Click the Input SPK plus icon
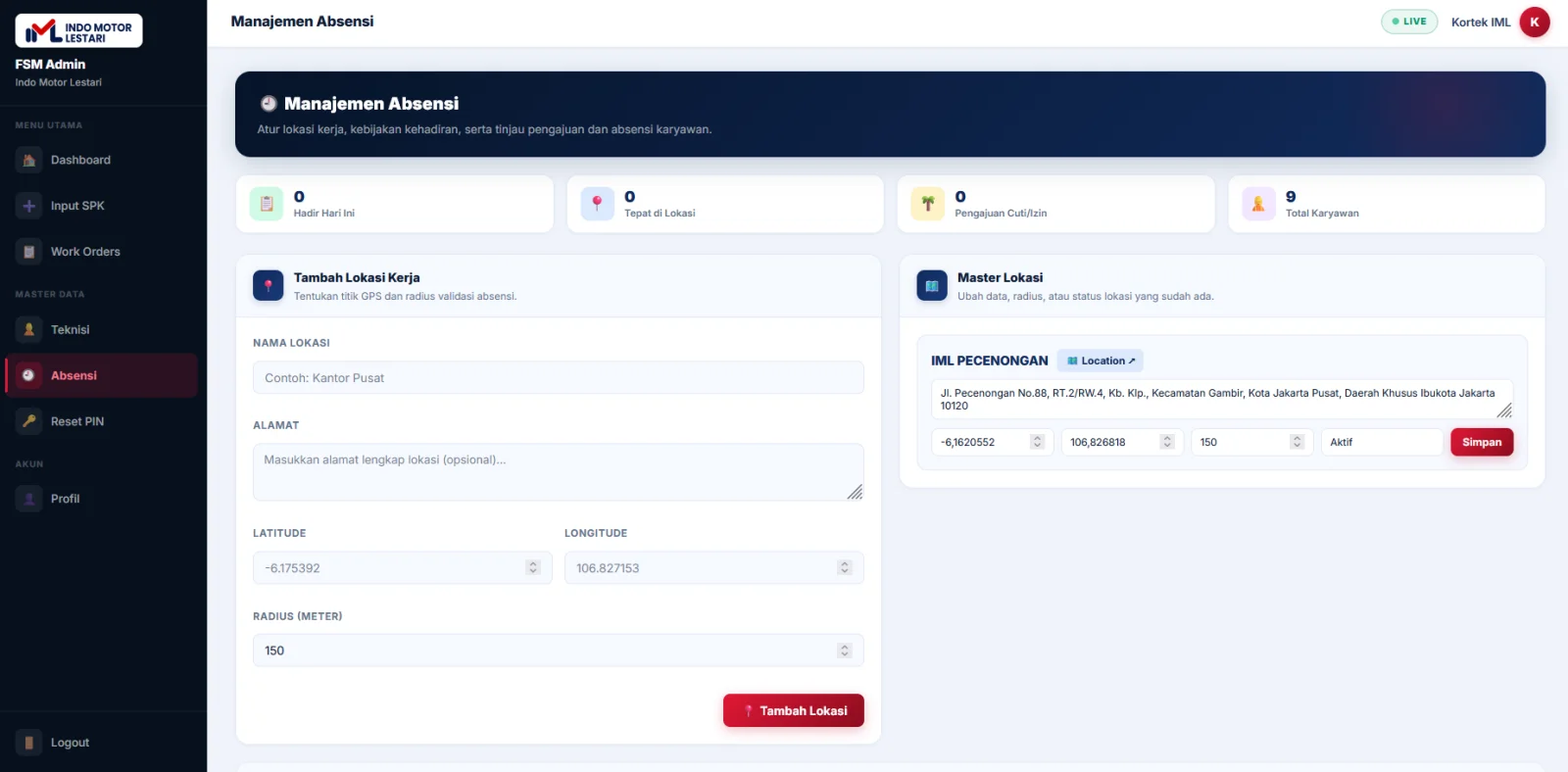1568x772 pixels. 29,206
